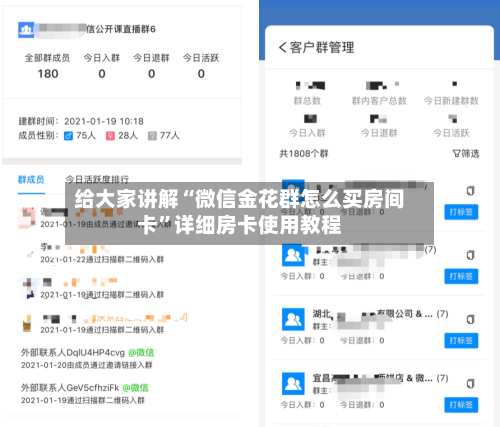Open the @微信 link for GeV5cfhziFk
The image size is (500, 427).
click(x=135, y=388)
